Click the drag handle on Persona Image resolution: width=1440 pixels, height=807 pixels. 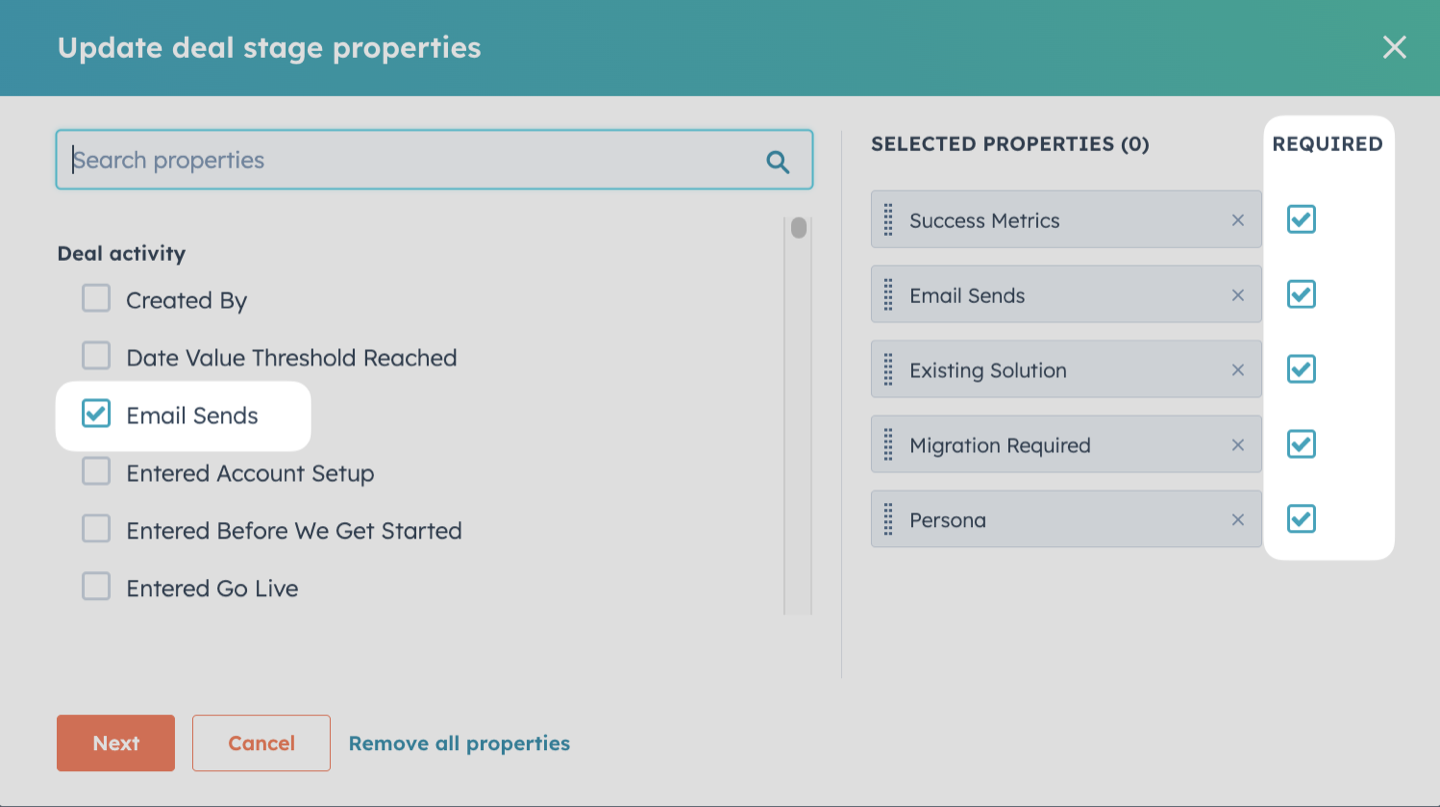coord(888,520)
